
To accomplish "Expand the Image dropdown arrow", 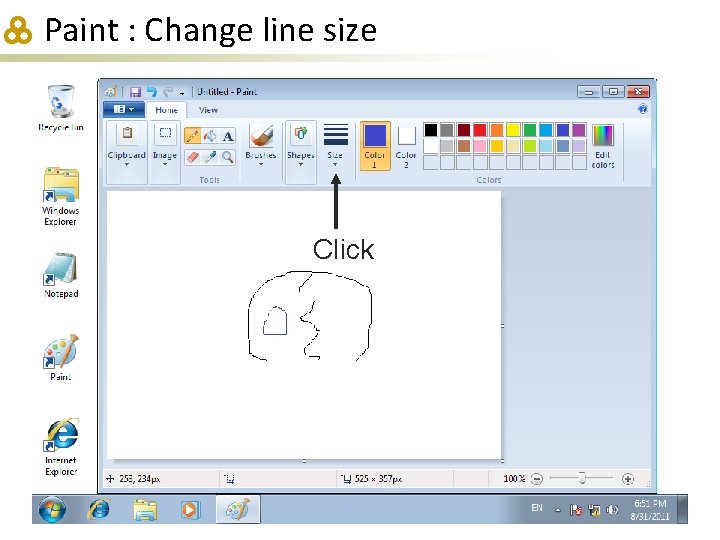I will [165, 164].
